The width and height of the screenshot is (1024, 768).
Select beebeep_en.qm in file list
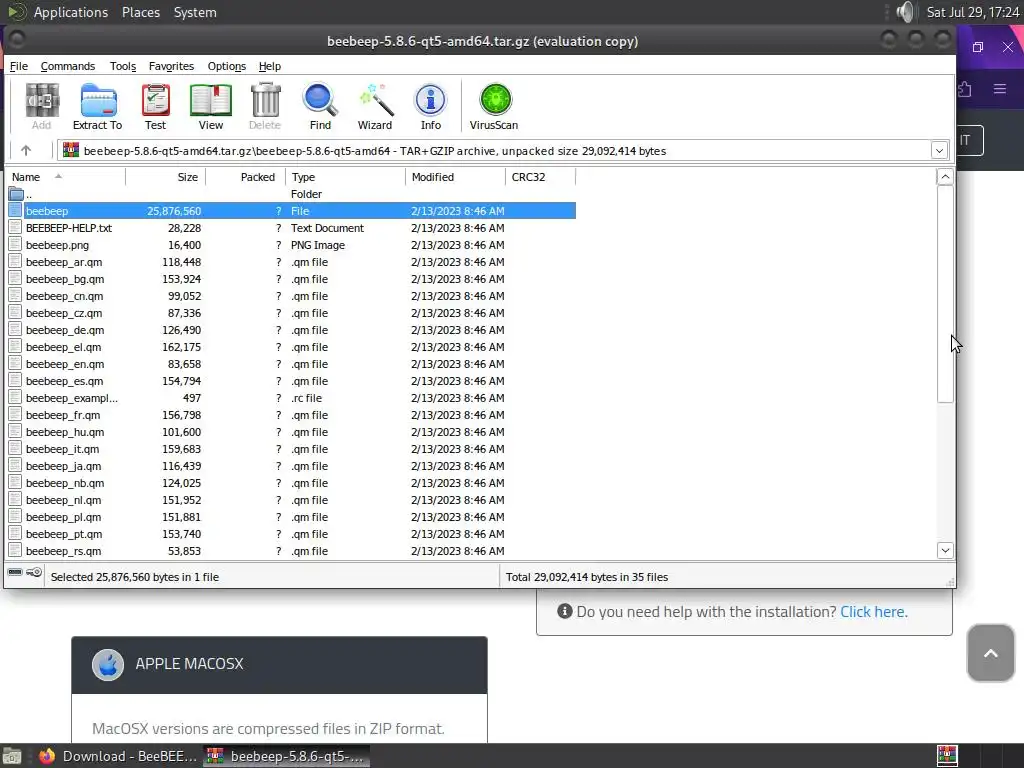pyautogui.click(x=292, y=364)
